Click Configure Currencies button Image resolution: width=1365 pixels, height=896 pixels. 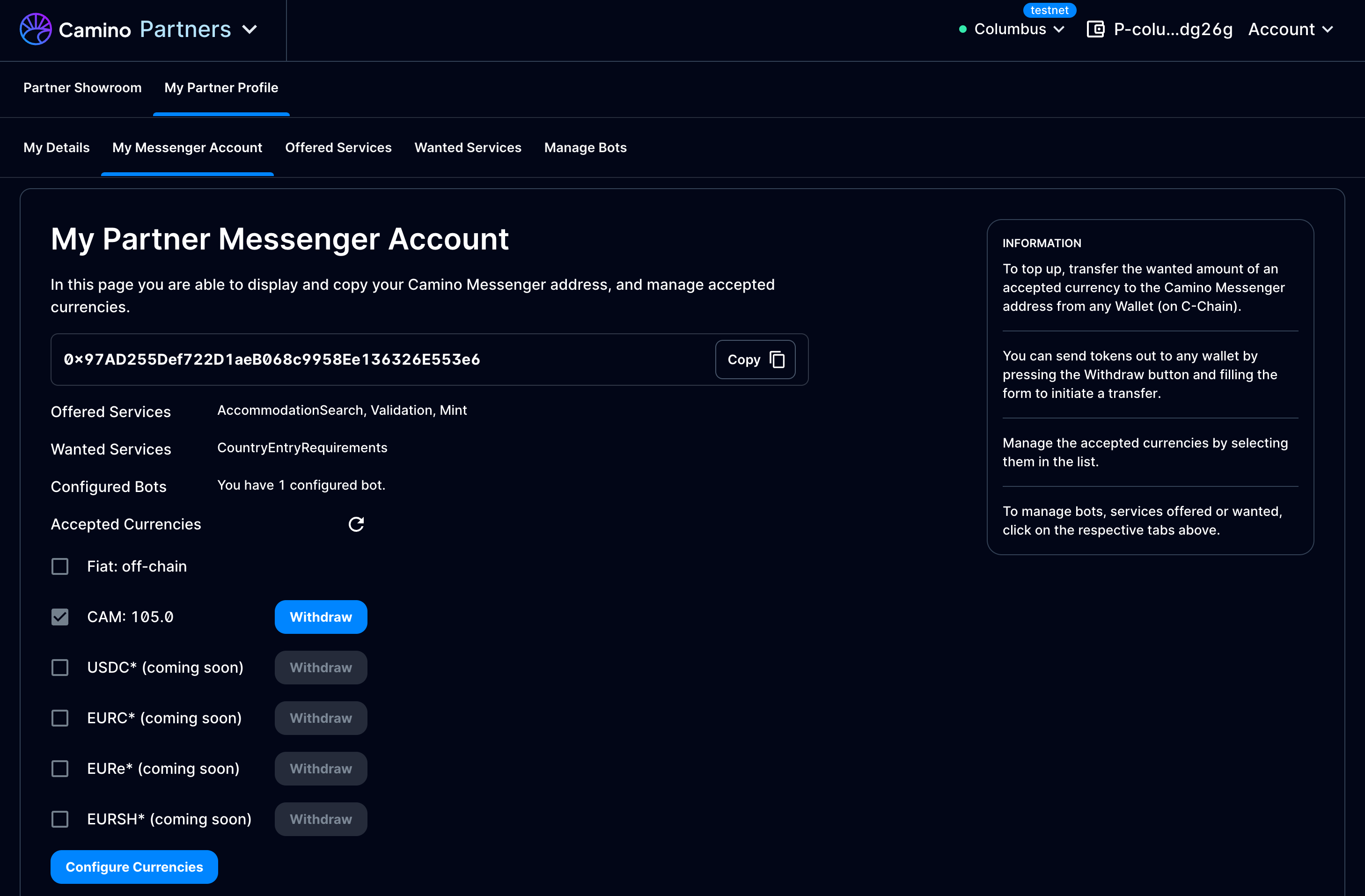[134, 867]
